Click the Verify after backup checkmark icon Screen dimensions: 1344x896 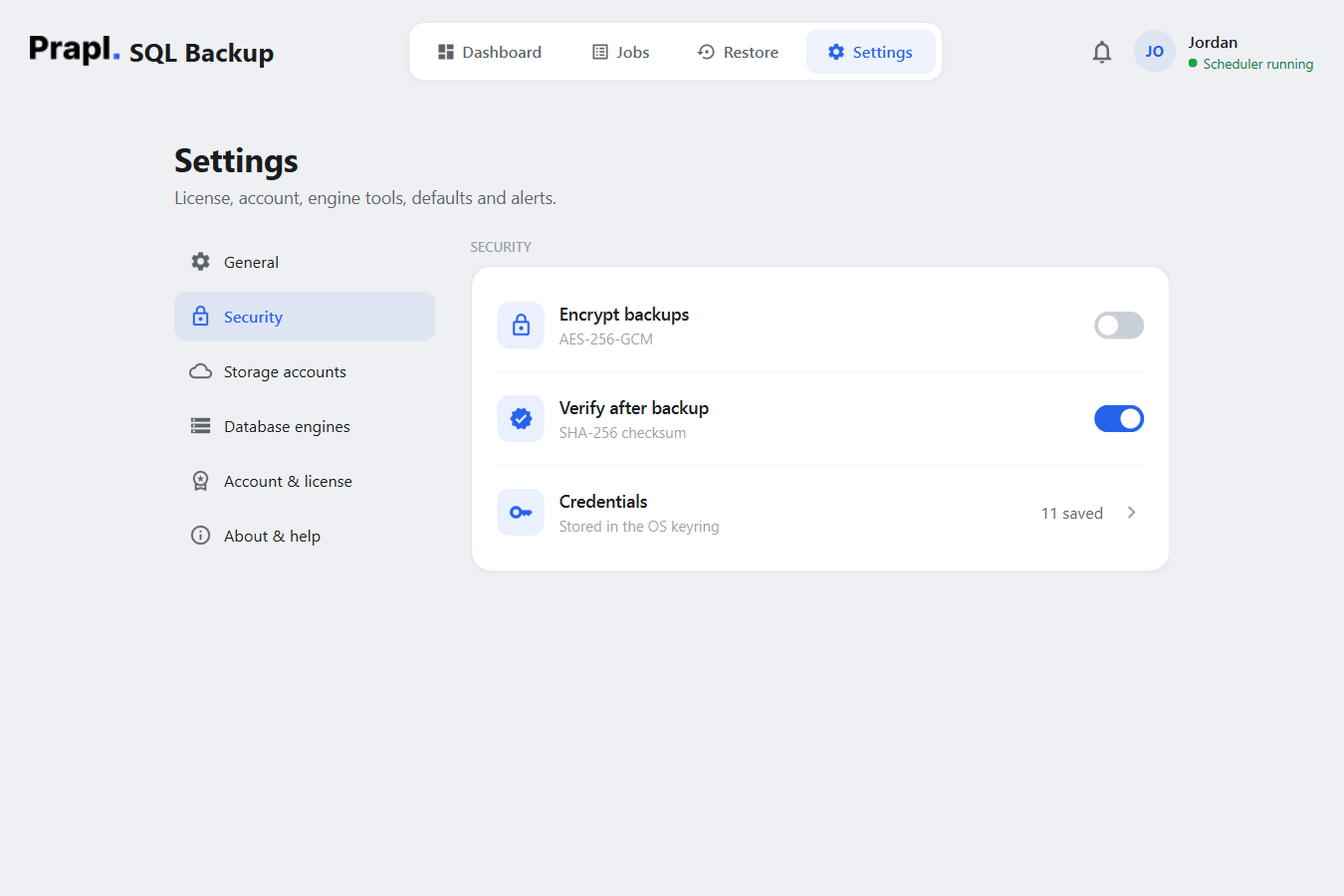pyautogui.click(x=521, y=419)
